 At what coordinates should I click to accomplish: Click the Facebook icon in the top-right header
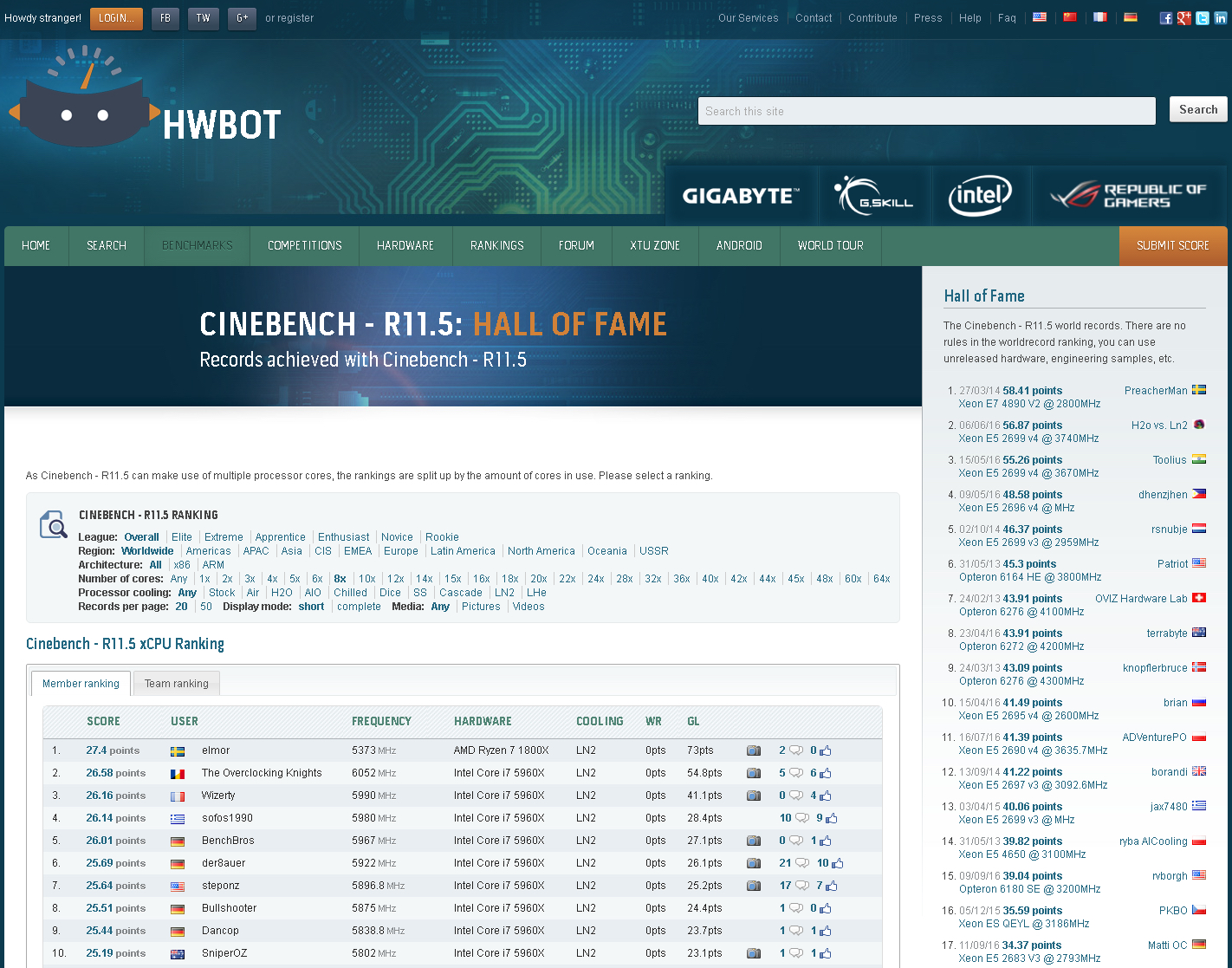point(1166,18)
